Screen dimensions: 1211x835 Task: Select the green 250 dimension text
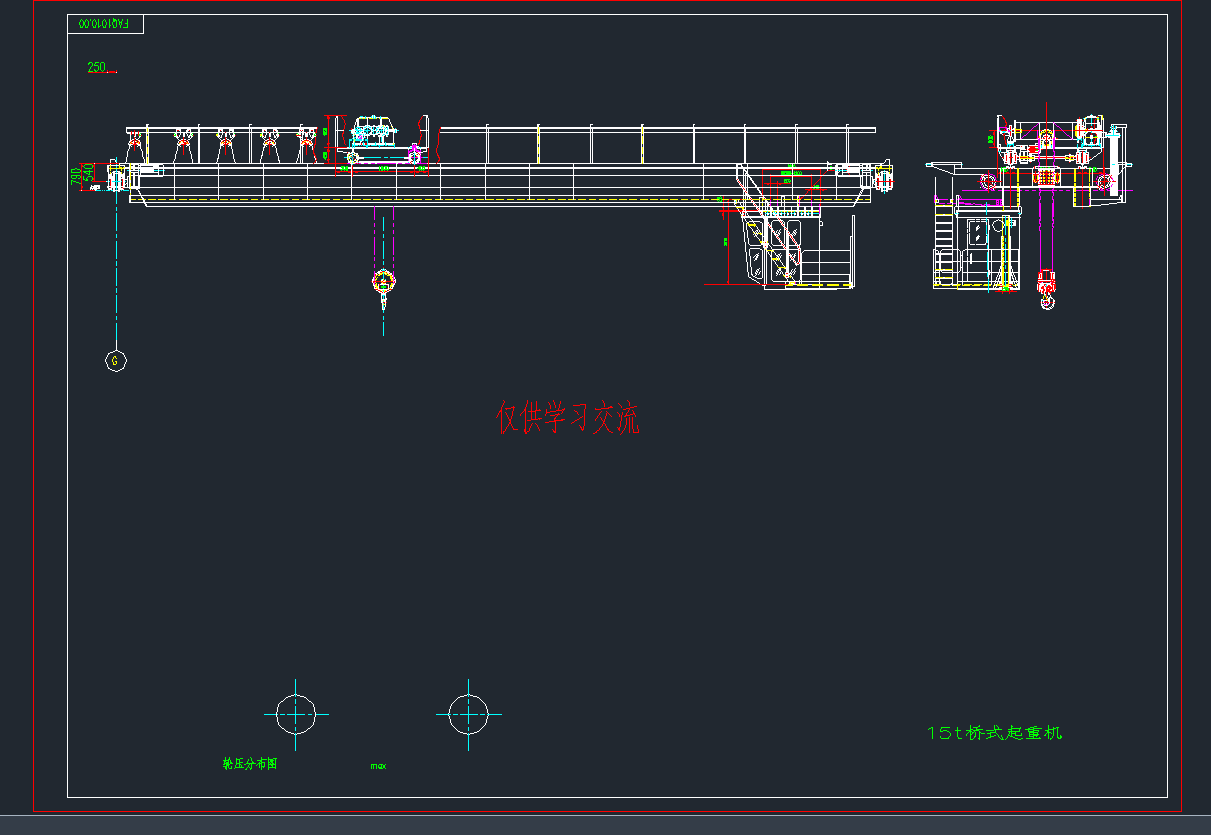(x=97, y=67)
